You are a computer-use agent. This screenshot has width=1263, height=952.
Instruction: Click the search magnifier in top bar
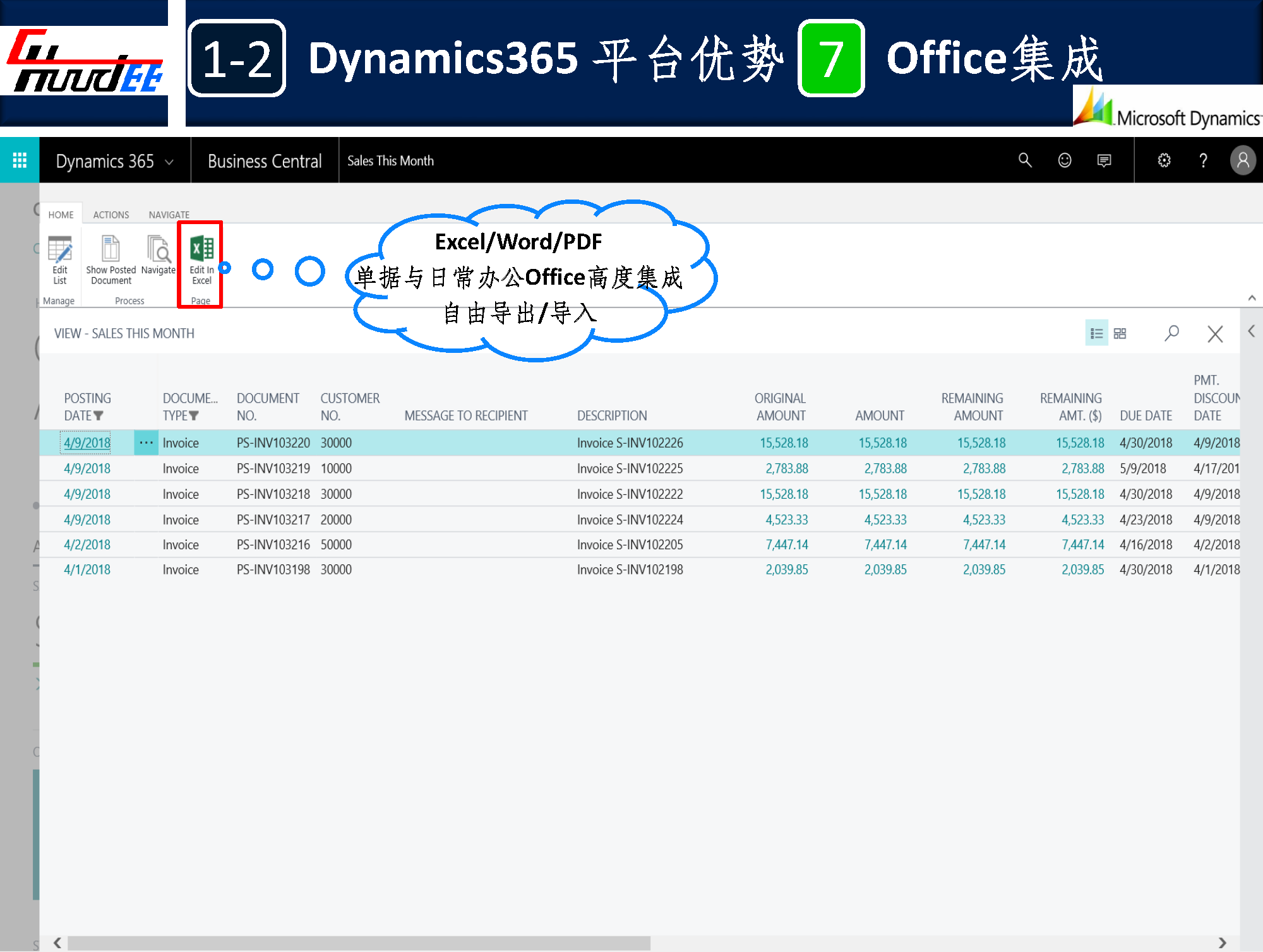coord(1025,160)
